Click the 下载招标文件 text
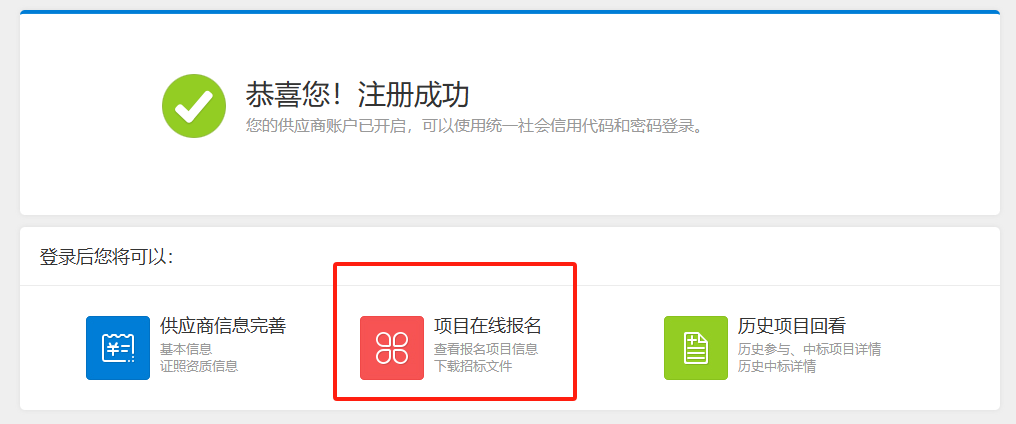The image size is (1016, 424). point(473,366)
